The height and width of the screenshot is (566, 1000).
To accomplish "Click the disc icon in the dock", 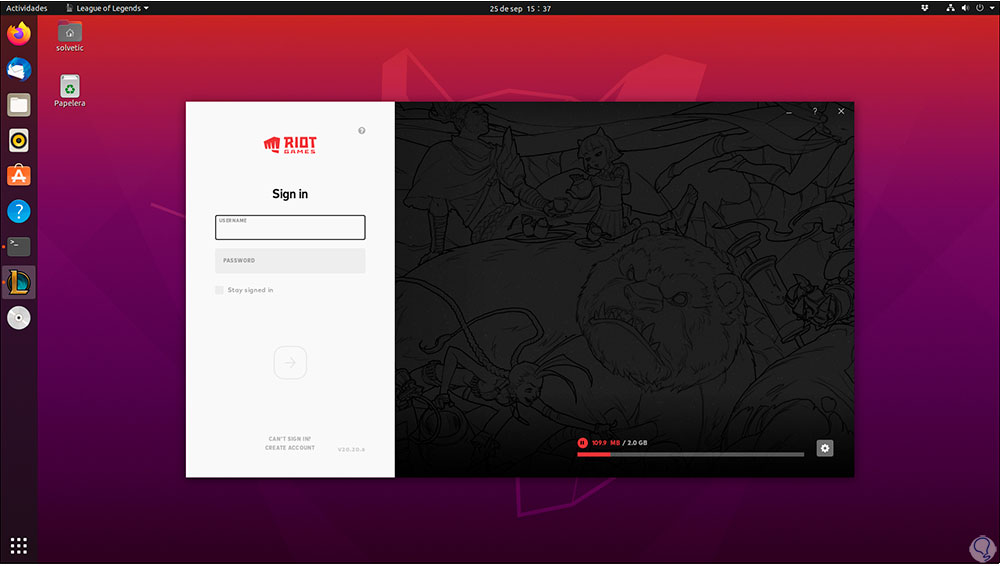I will 18,318.
